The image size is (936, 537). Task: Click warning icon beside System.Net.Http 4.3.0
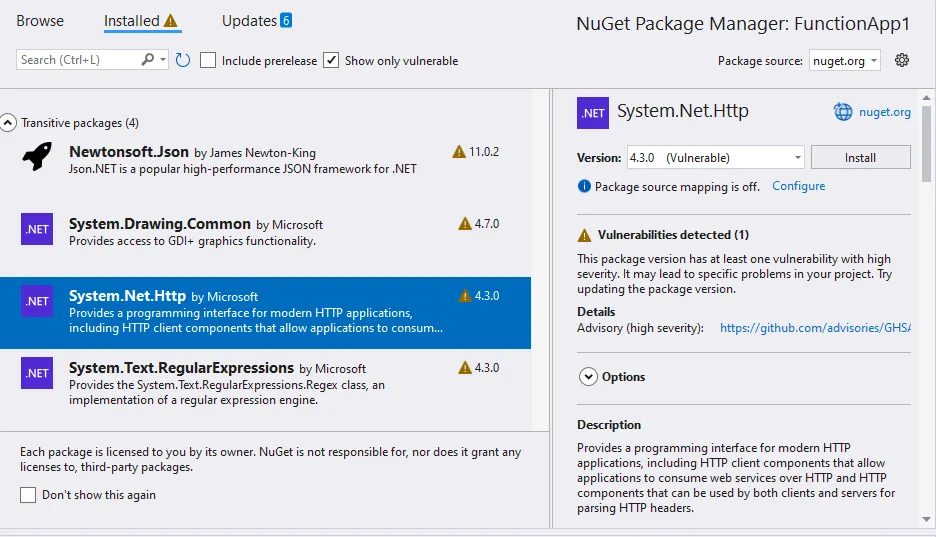(x=464, y=295)
